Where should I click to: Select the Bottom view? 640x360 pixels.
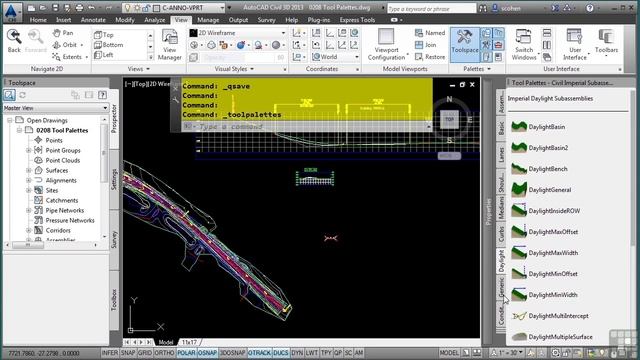(109, 45)
